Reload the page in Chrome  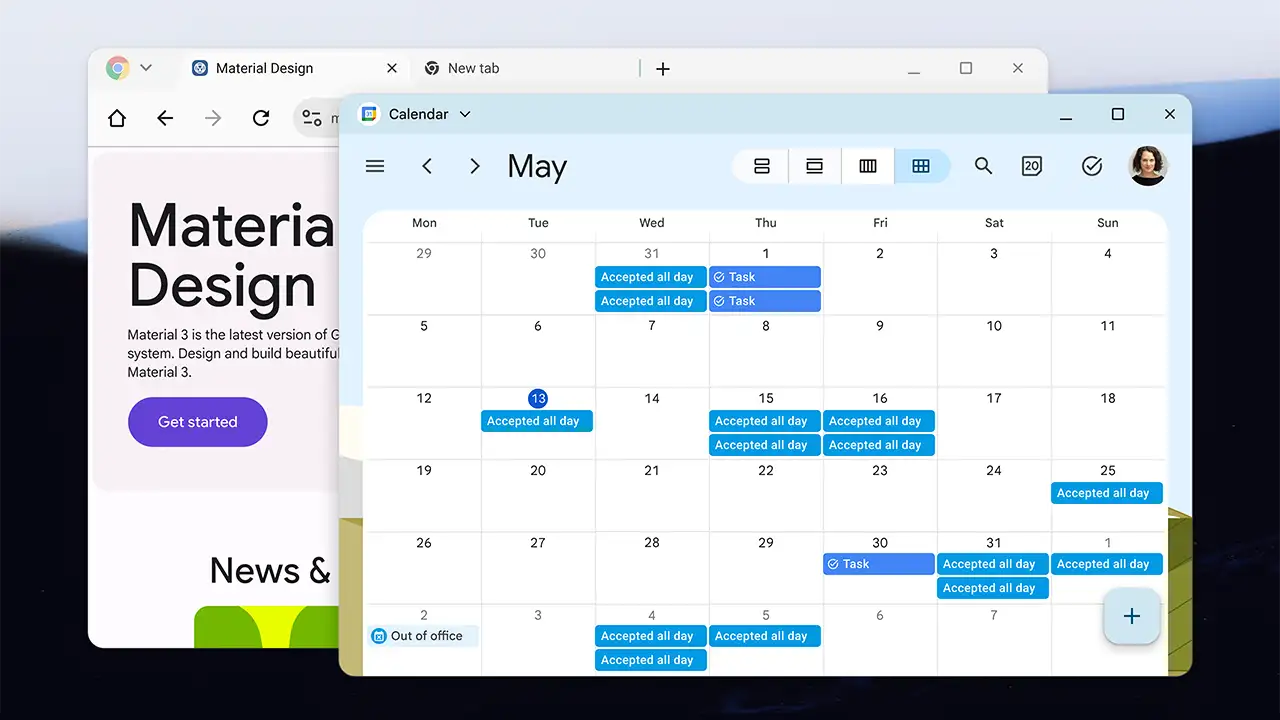tap(261, 118)
